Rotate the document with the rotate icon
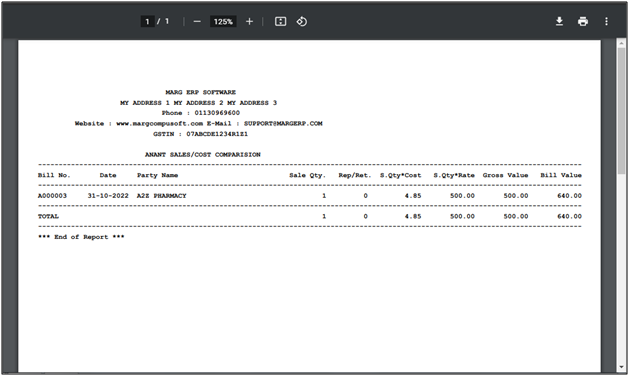This screenshot has height=376, width=630. 302,22
